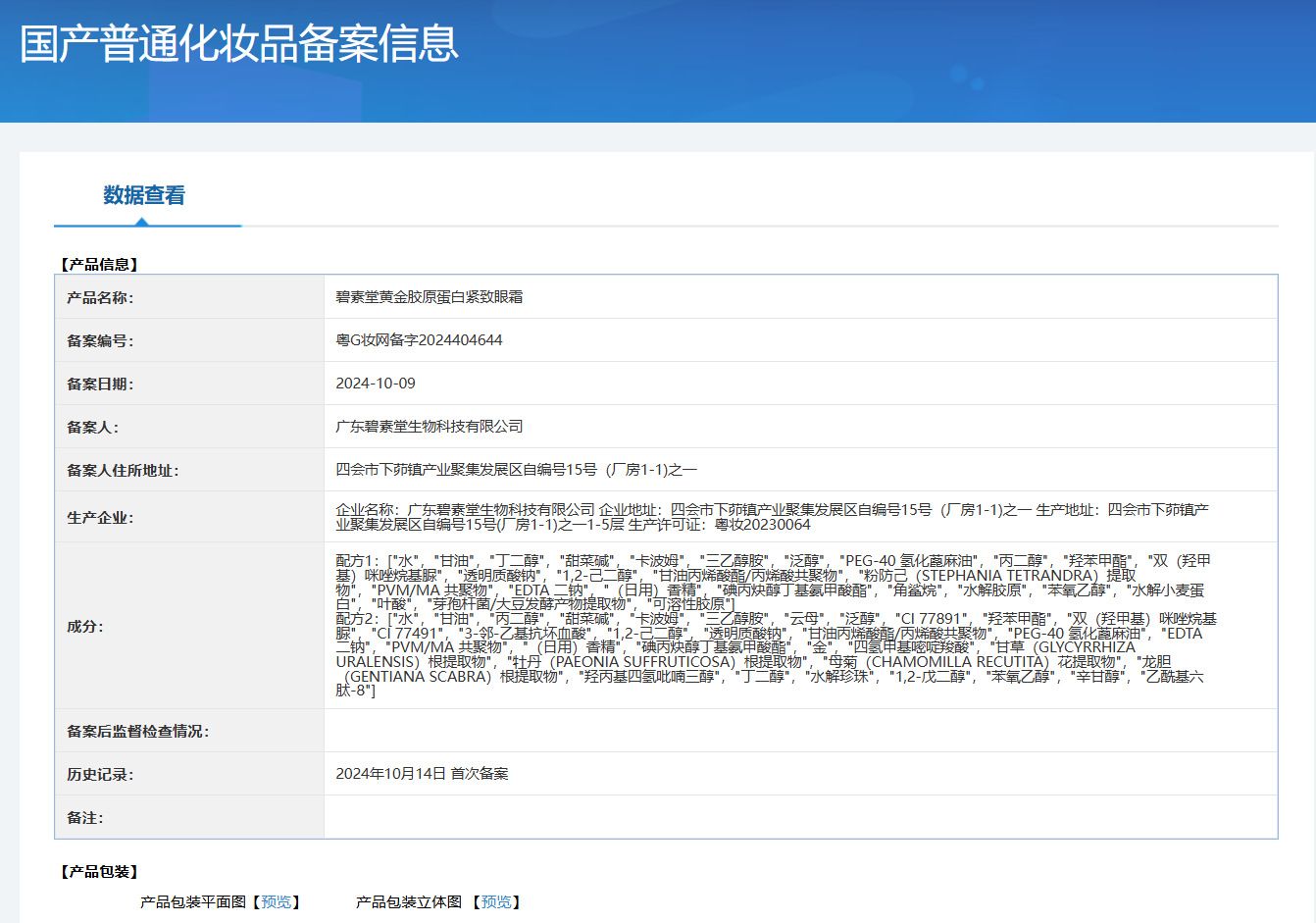Click 预览 link for 产品包装平面图

pyautogui.click(x=277, y=902)
